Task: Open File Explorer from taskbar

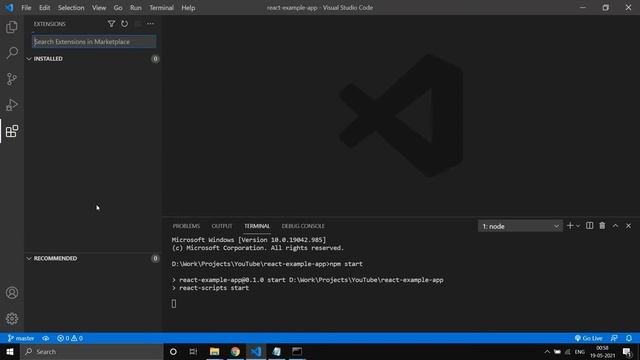Action: 214,351
